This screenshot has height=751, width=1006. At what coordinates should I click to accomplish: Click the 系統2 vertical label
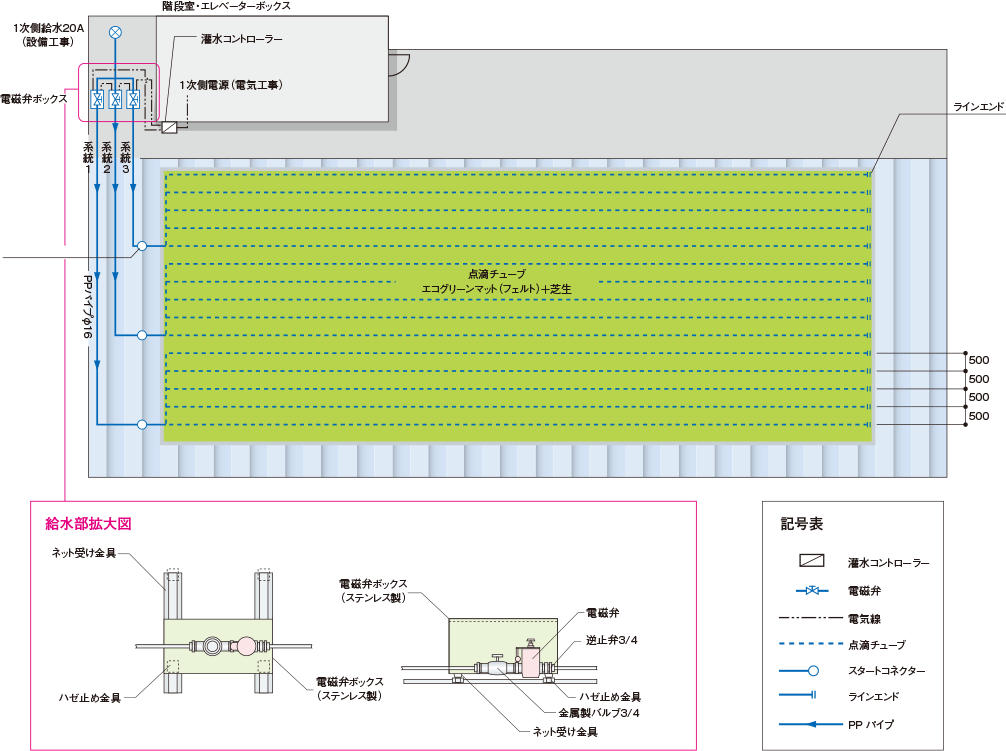[x=107, y=158]
